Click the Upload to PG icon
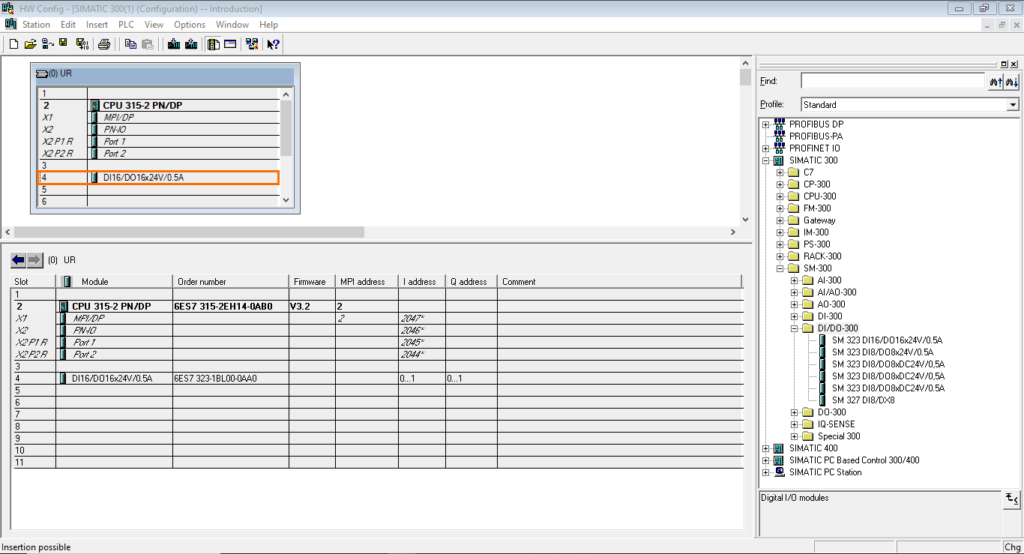The height and width of the screenshot is (554, 1024). pyautogui.click(x=191, y=44)
